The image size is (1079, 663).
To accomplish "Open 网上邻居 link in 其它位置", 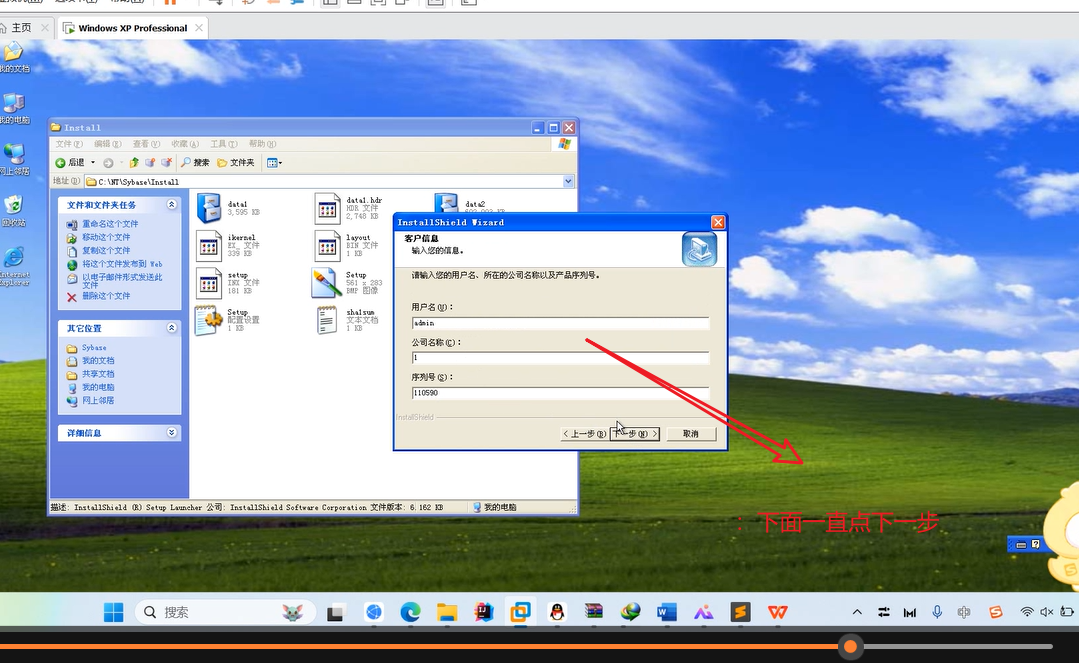I will pos(98,400).
